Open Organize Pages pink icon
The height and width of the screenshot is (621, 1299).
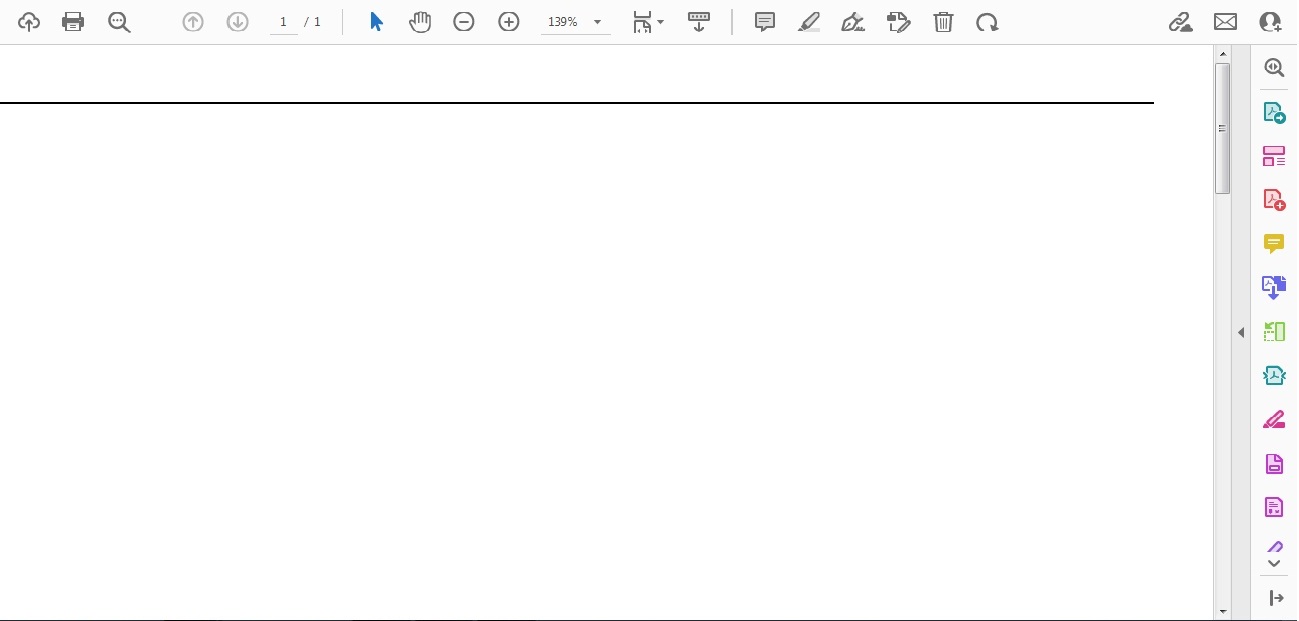pyautogui.click(x=1274, y=156)
